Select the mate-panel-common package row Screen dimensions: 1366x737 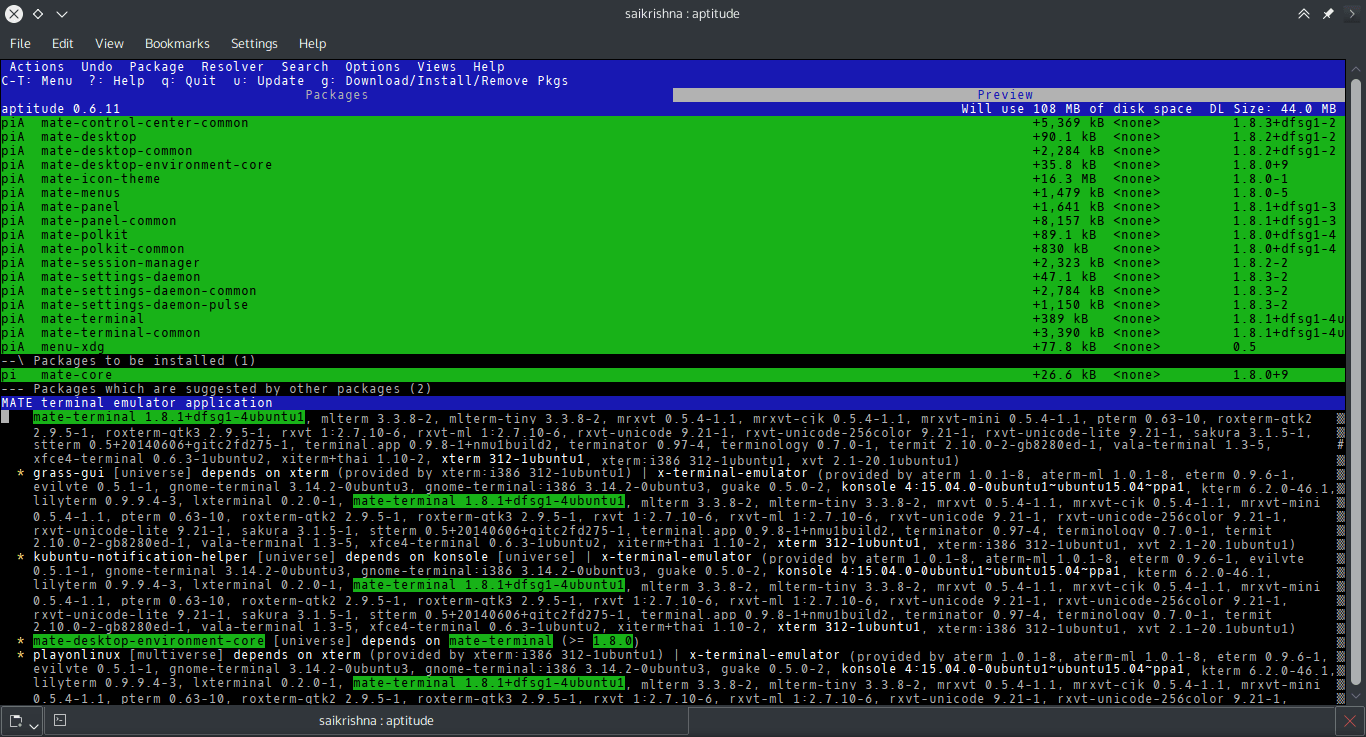pyautogui.click(x=673, y=221)
